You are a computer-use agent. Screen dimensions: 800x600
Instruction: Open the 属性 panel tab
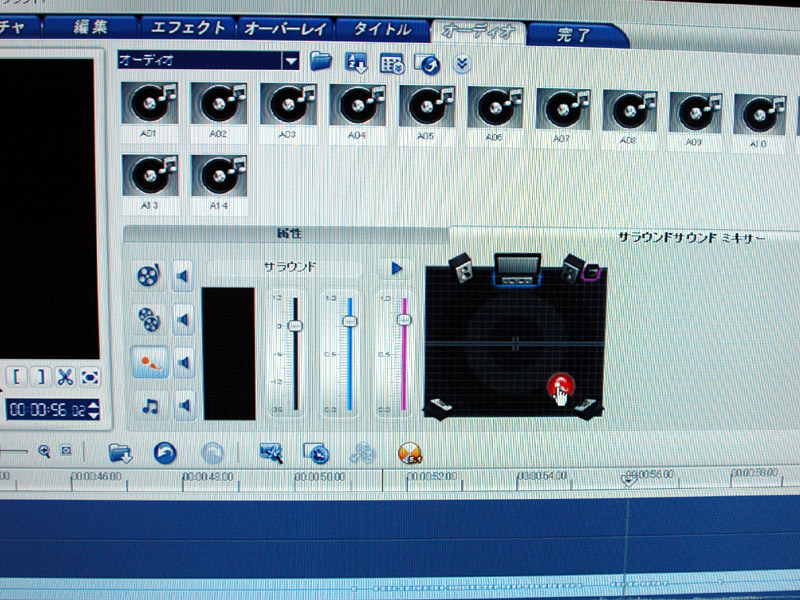287,234
